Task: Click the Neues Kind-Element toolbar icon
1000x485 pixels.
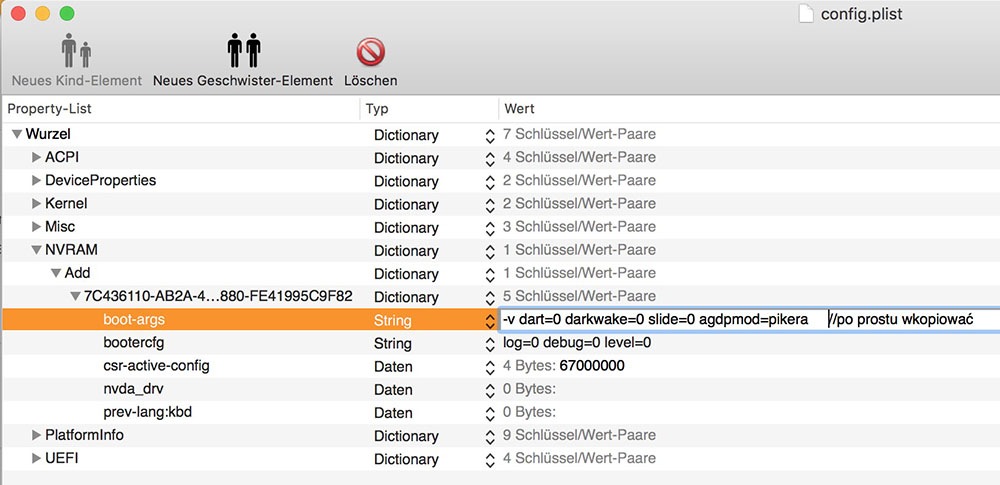Action: tap(76, 51)
